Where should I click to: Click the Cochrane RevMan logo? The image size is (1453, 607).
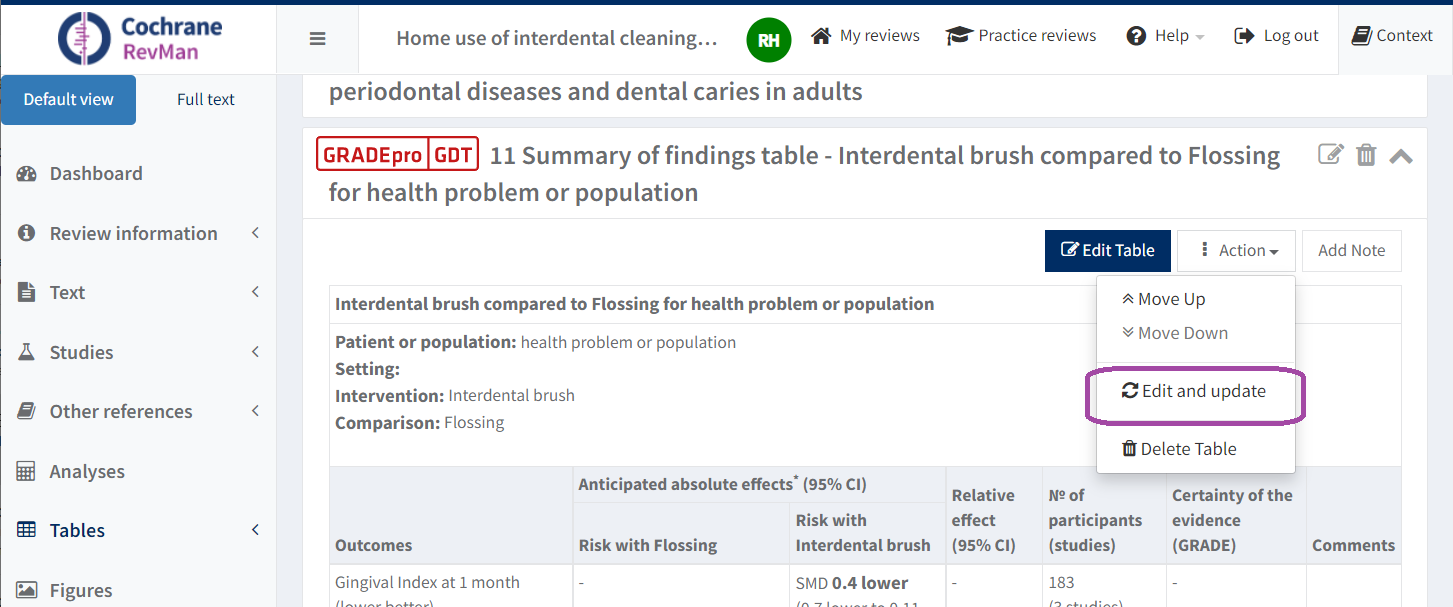(140, 38)
